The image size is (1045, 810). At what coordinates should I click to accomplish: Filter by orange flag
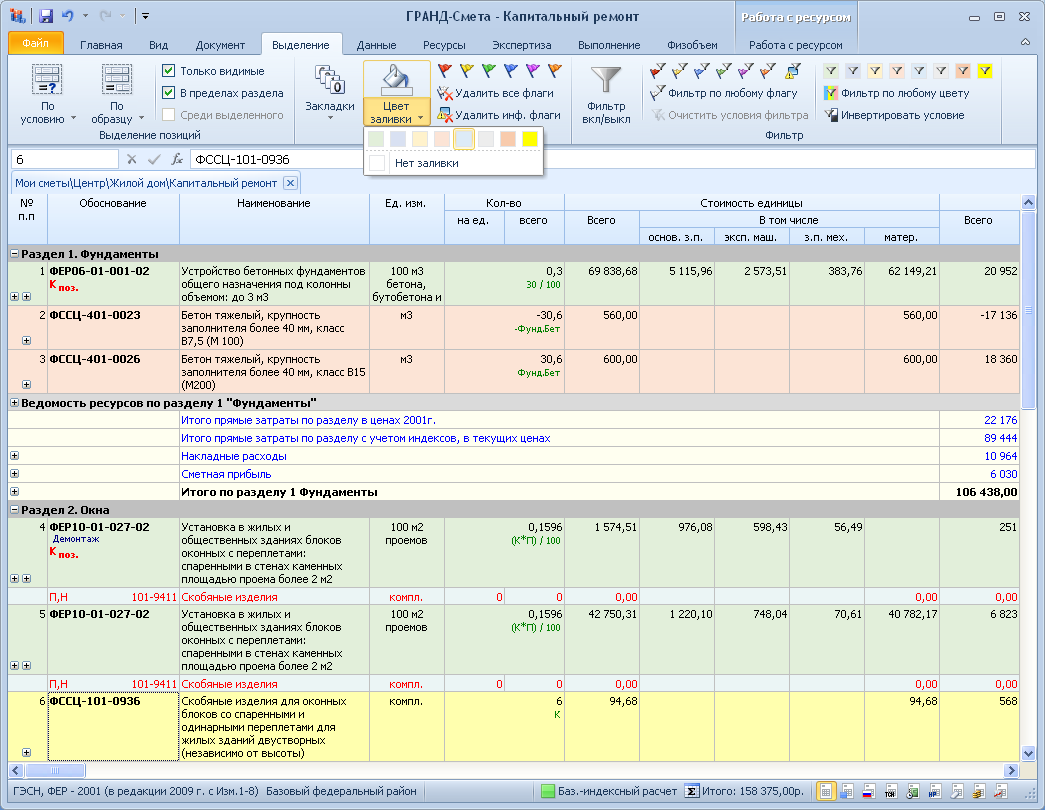(768, 70)
